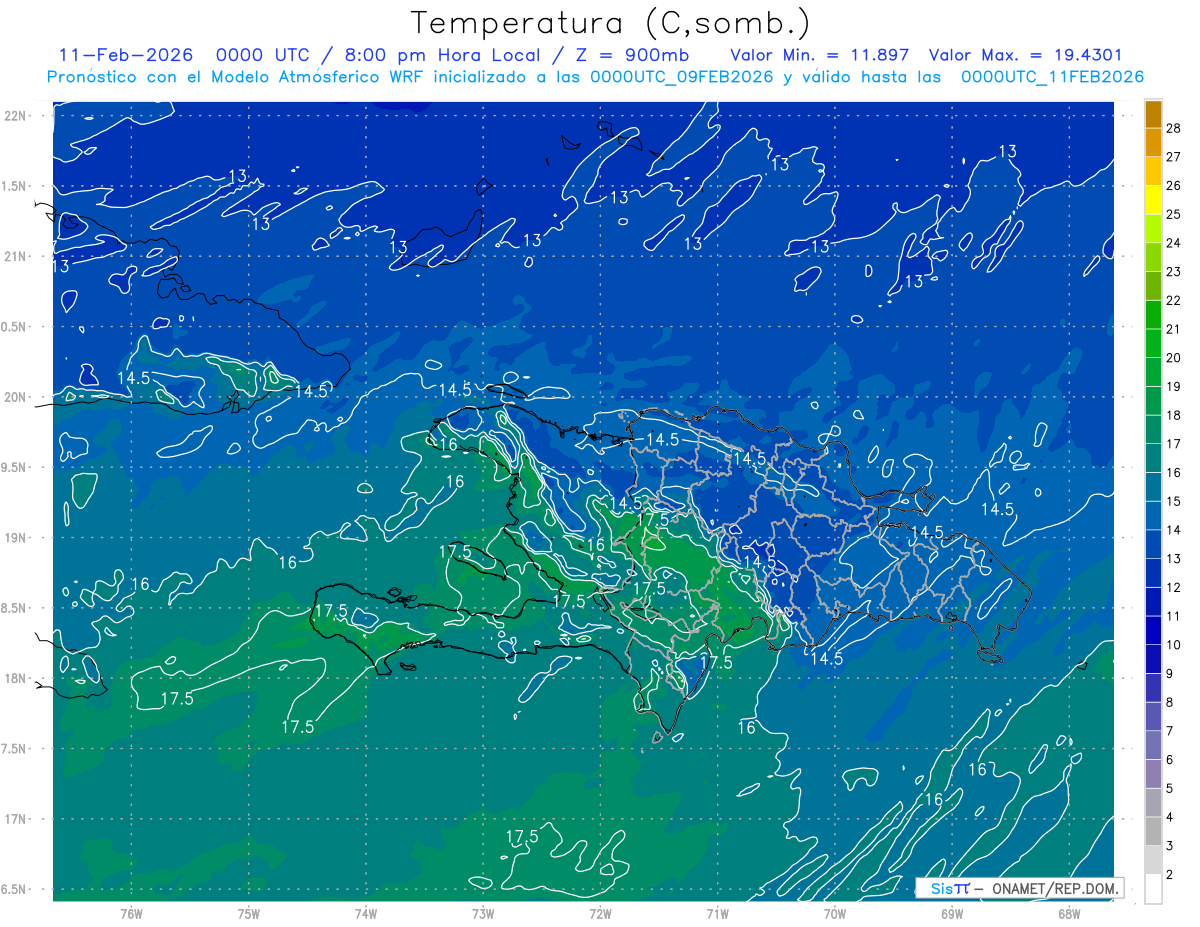The image size is (1200, 927).
Task: Click the '19' value on the color scale
Action: coord(1173,387)
